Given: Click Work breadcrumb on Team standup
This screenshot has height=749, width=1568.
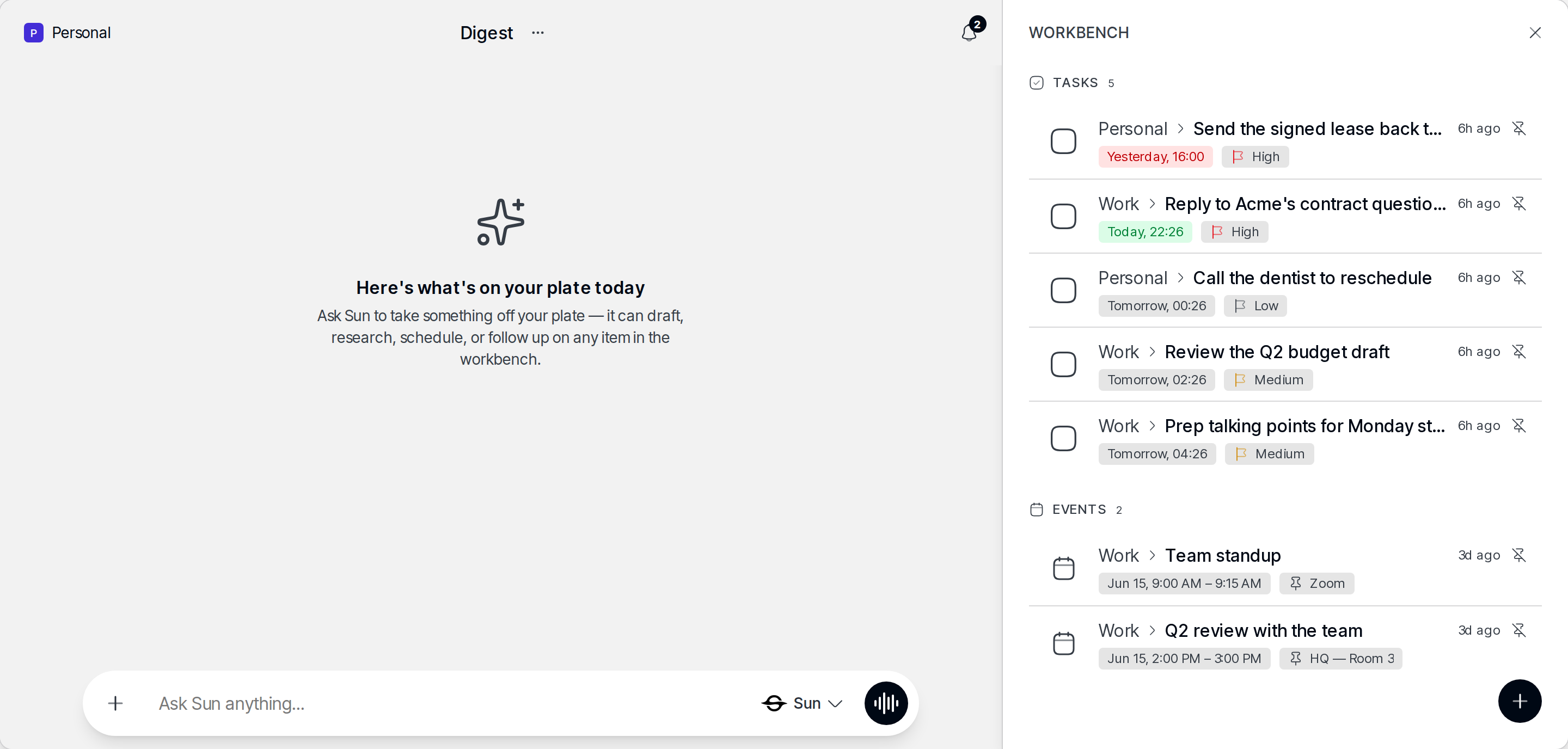Looking at the screenshot, I should 1118,555.
